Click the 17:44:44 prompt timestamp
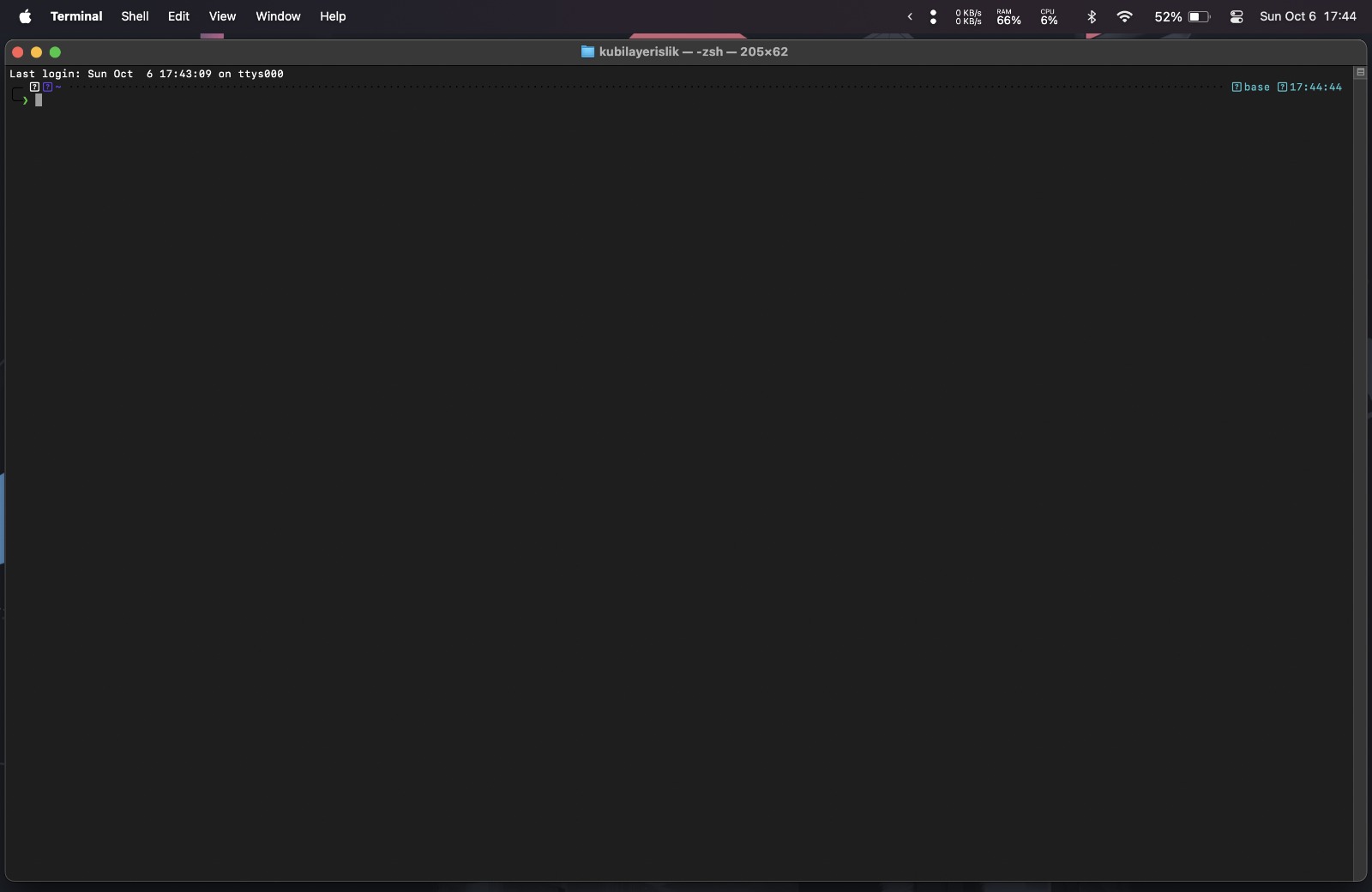The image size is (1372, 892). coord(1315,87)
